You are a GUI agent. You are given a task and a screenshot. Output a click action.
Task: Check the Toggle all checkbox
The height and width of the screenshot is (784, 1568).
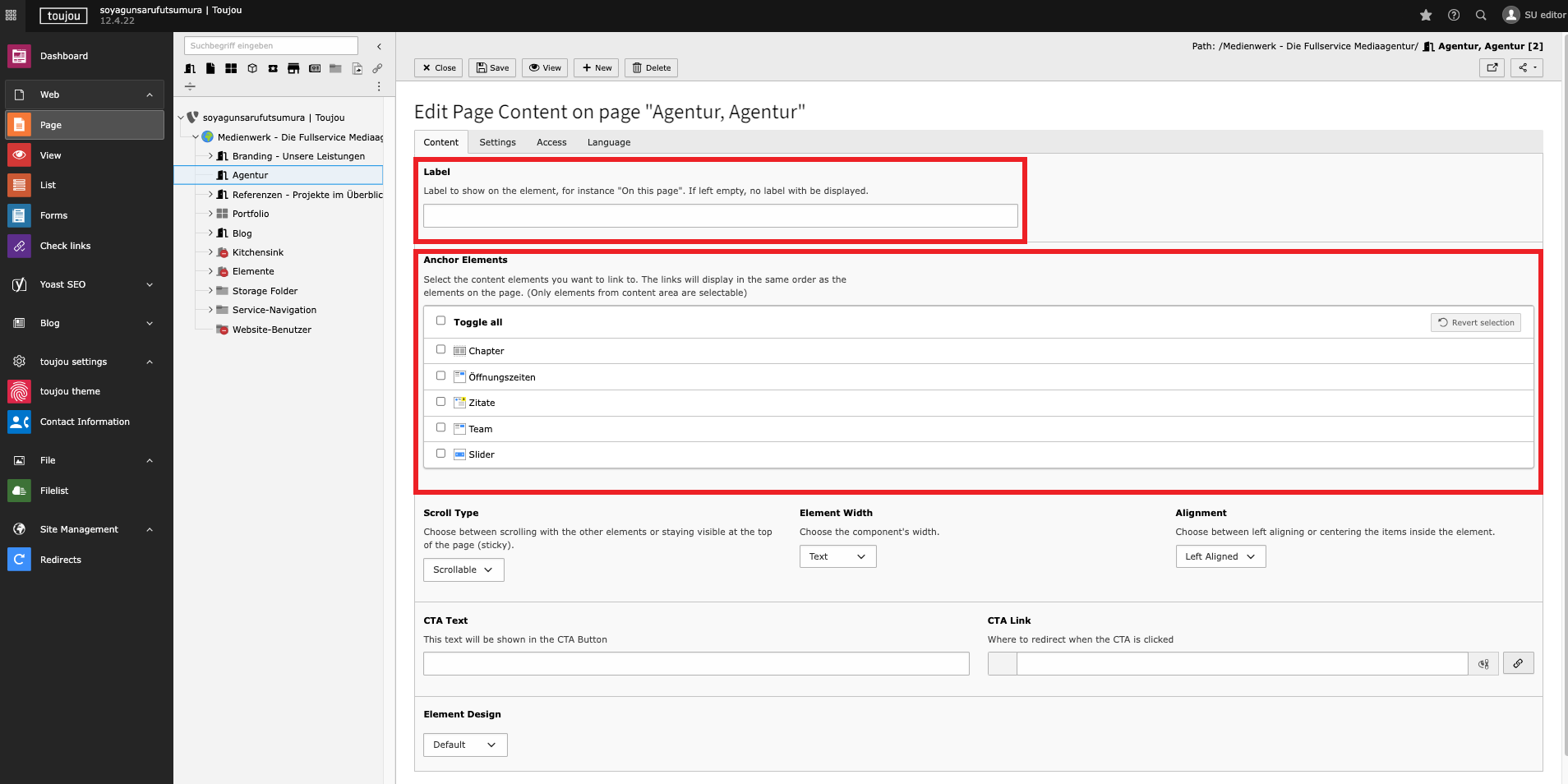(441, 321)
